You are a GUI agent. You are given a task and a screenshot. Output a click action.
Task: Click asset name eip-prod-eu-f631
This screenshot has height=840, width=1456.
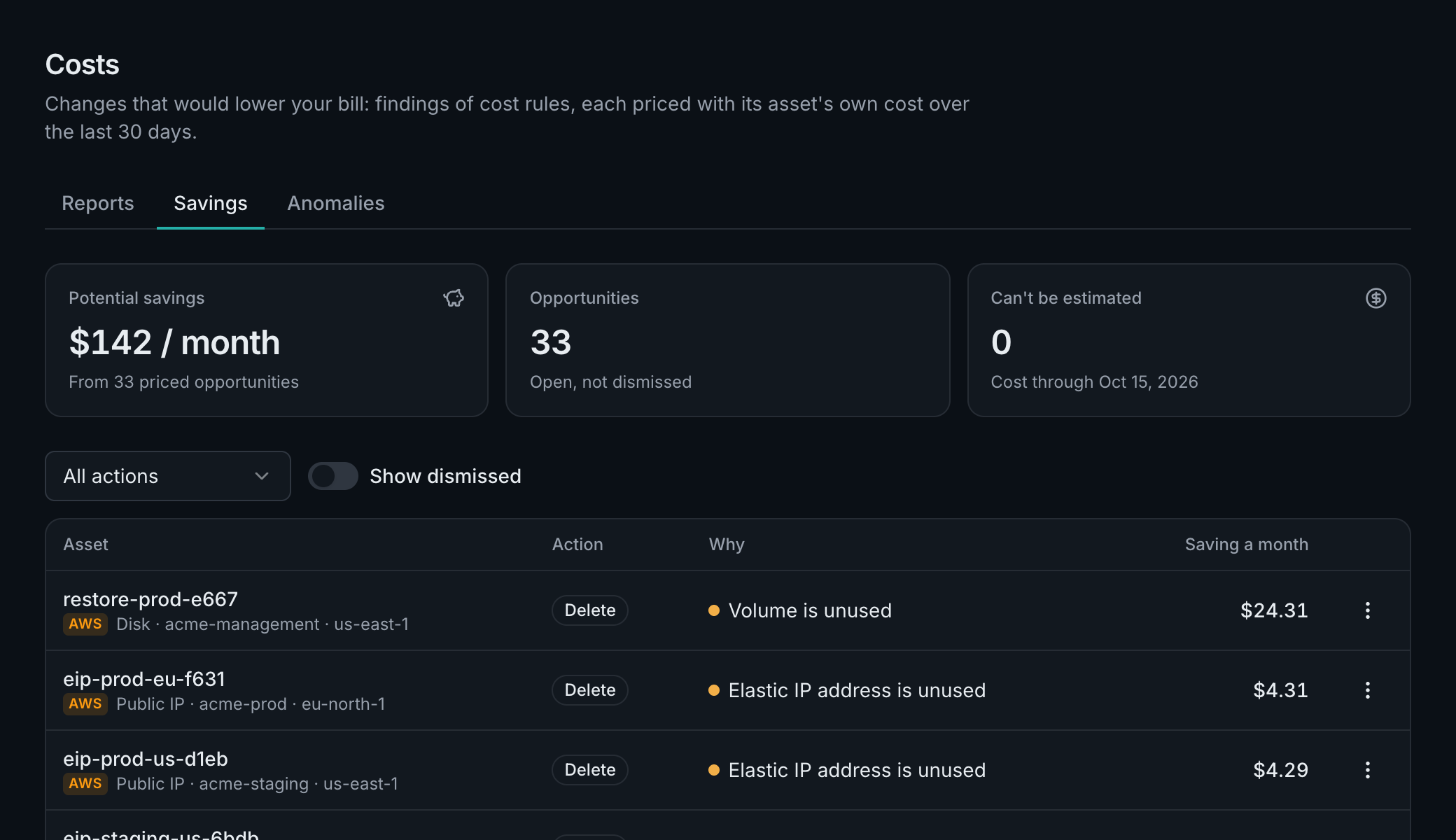[x=144, y=679]
